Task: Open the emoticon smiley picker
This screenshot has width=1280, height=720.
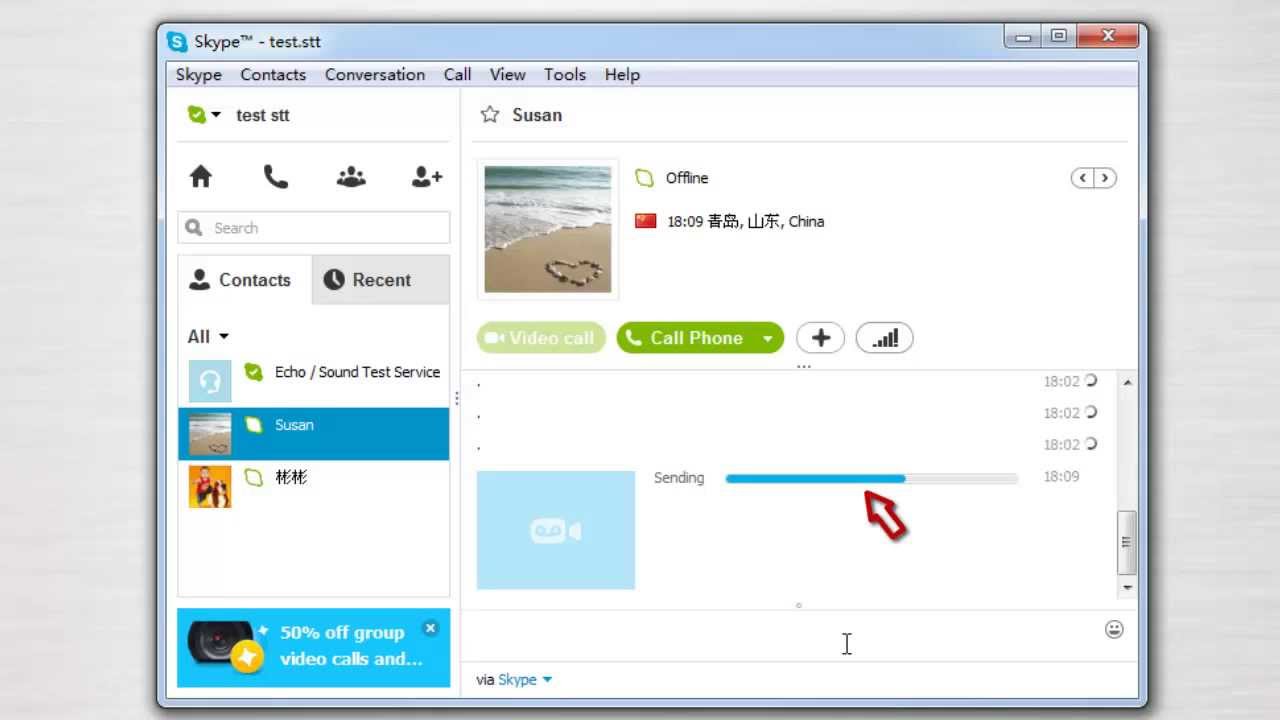Action: (1114, 630)
